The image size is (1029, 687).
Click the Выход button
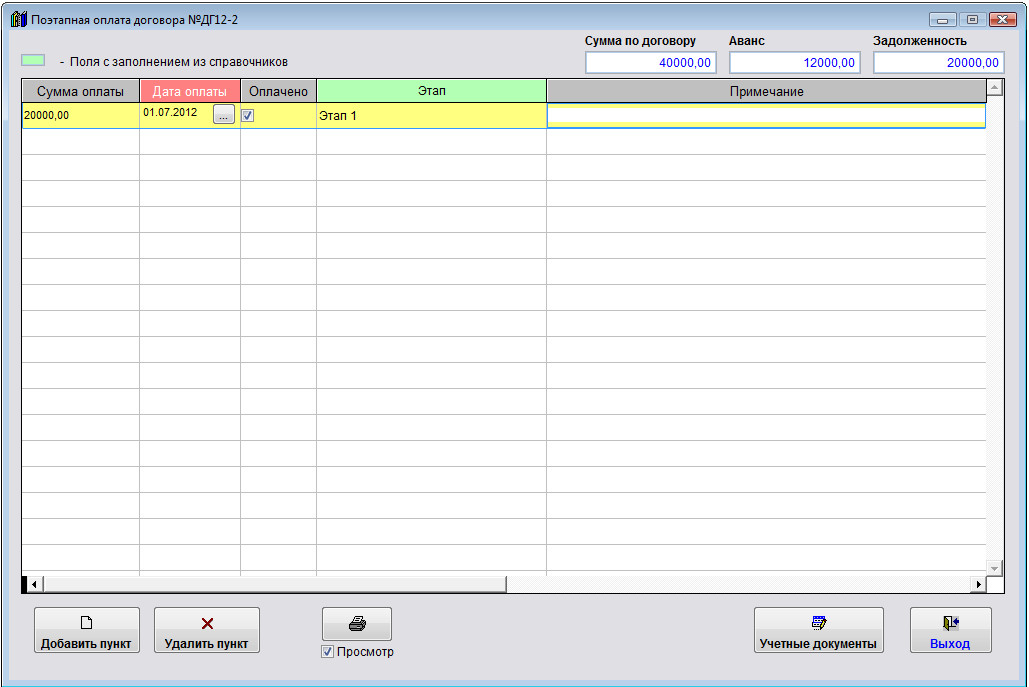[x=950, y=630]
